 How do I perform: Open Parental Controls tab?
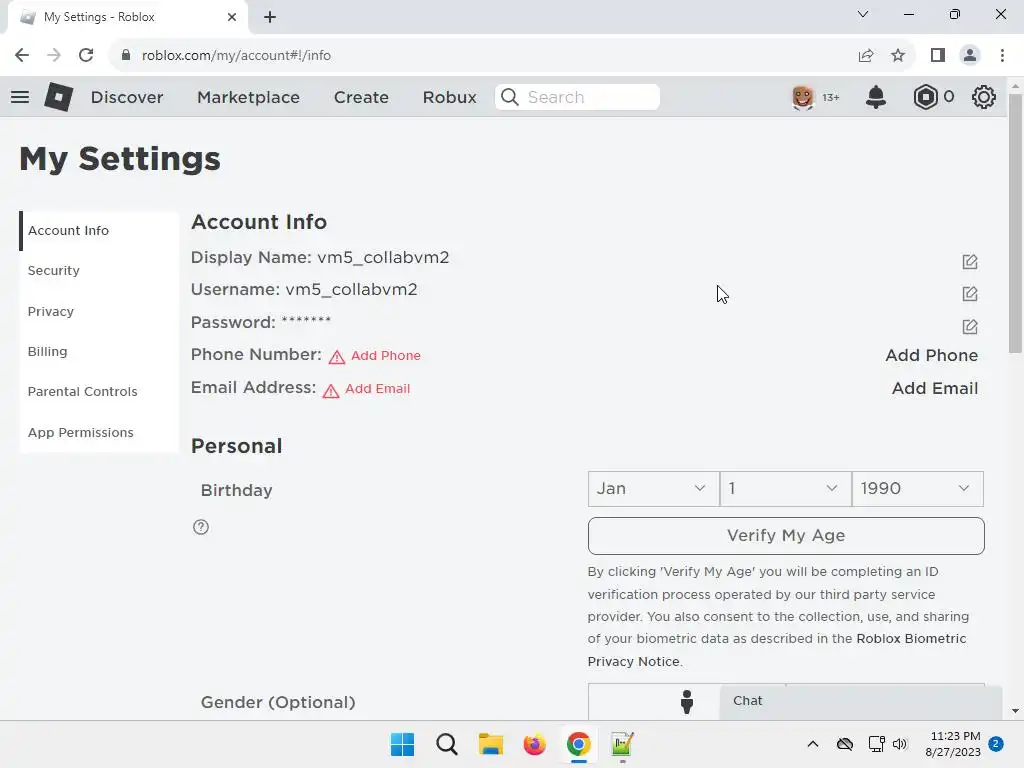pos(99,391)
